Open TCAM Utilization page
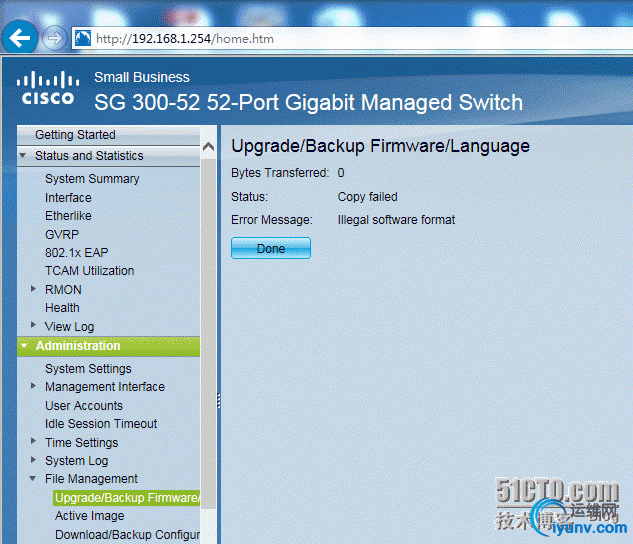633x544 pixels. (x=90, y=271)
